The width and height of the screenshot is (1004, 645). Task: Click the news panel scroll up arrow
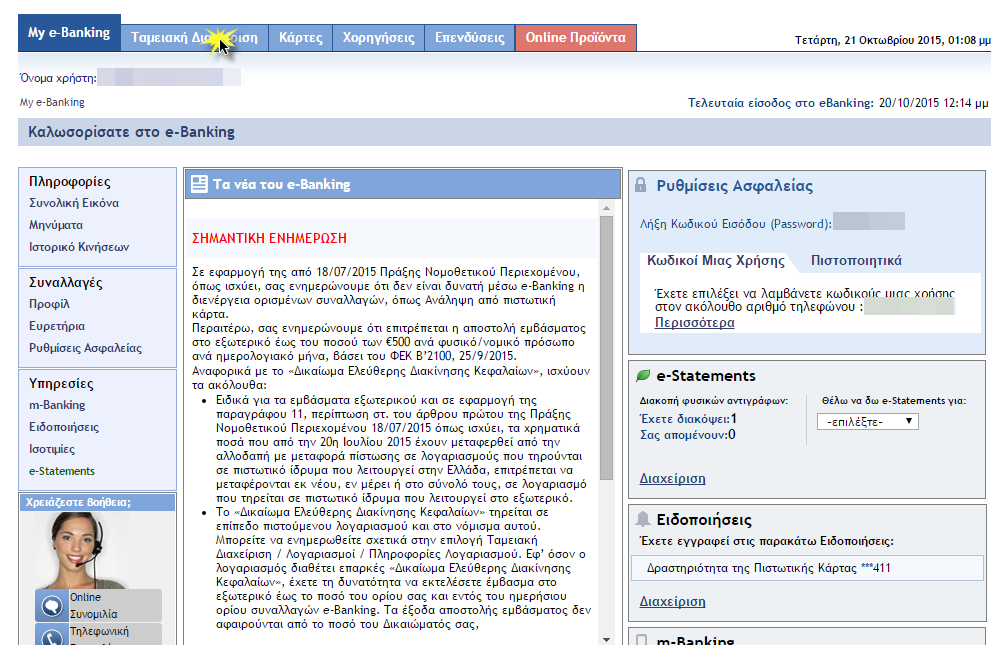point(606,208)
